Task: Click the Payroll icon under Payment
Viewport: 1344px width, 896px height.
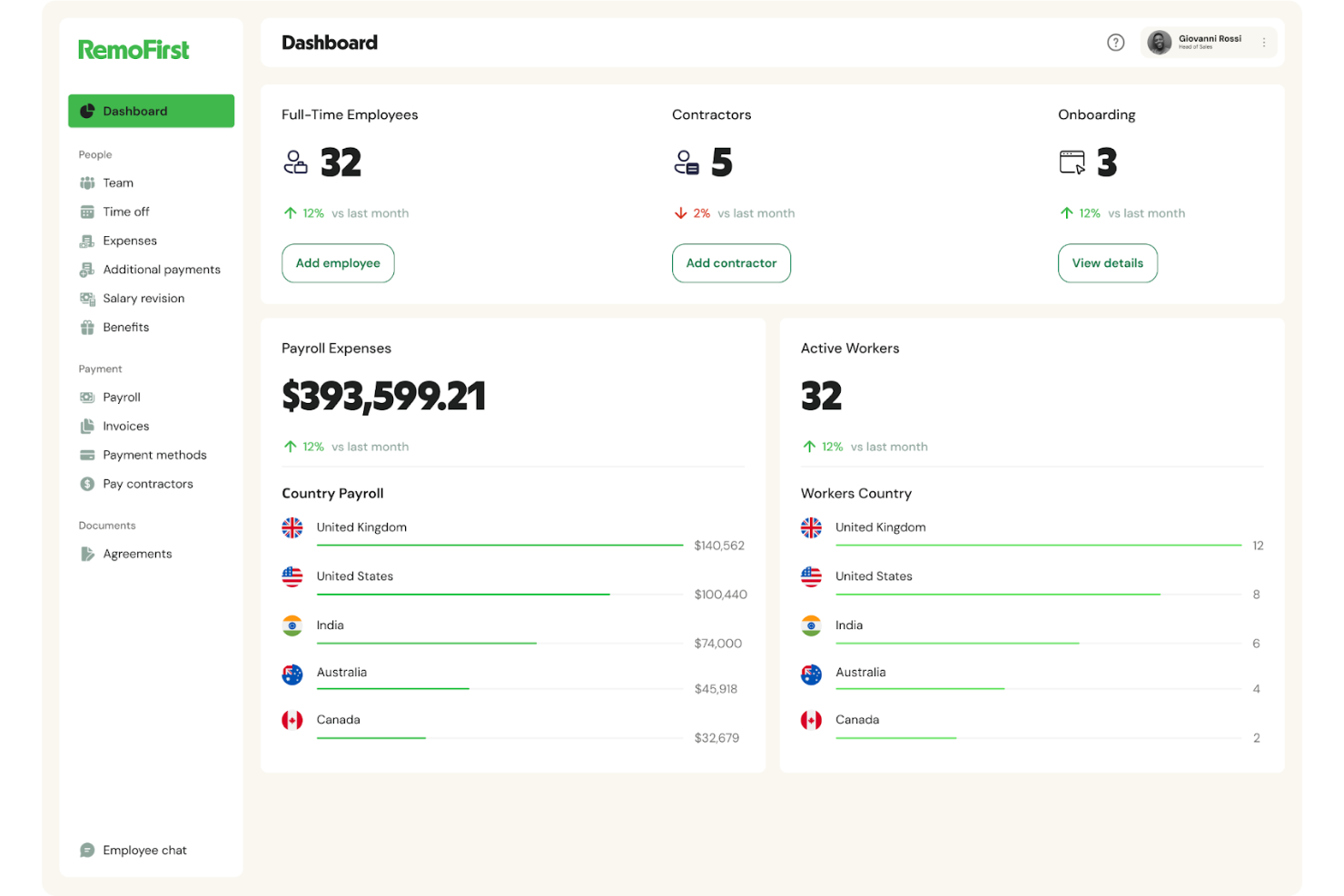Action: 87,397
